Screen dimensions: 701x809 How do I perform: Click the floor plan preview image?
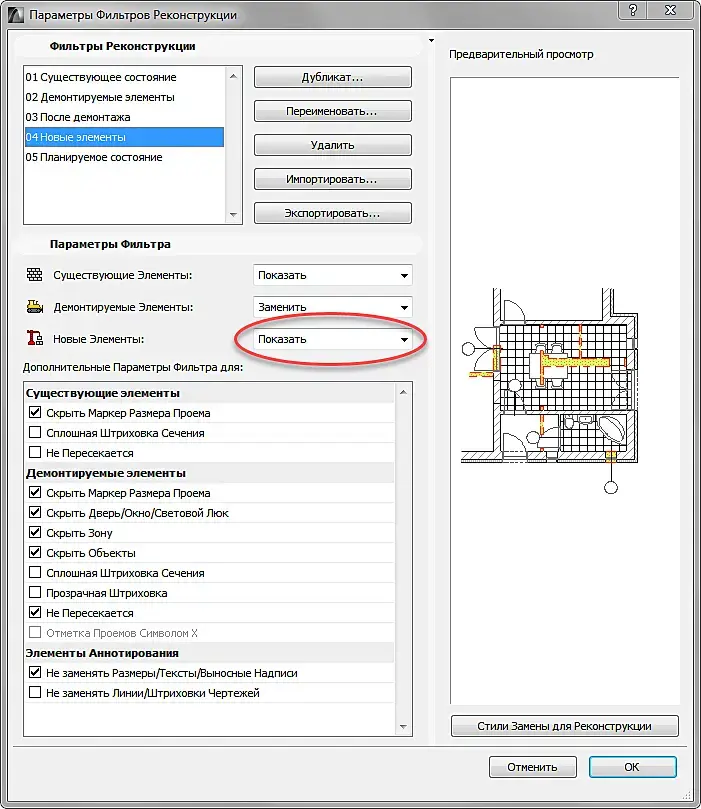point(550,391)
